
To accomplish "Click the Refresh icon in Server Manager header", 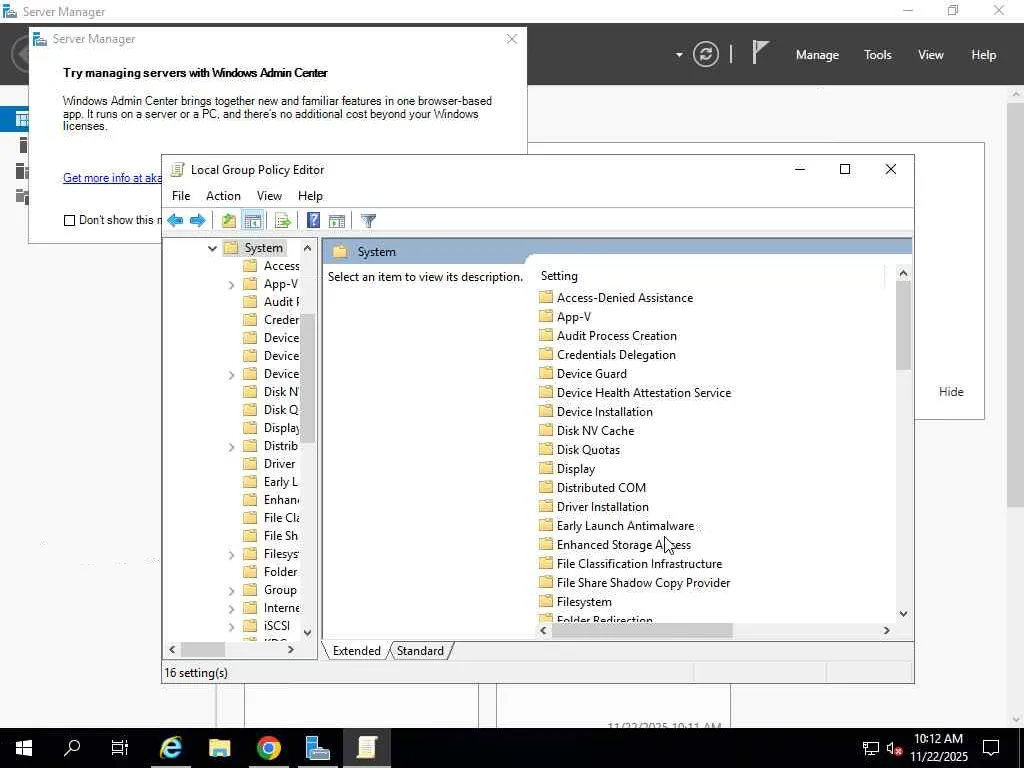I will coord(706,54).
